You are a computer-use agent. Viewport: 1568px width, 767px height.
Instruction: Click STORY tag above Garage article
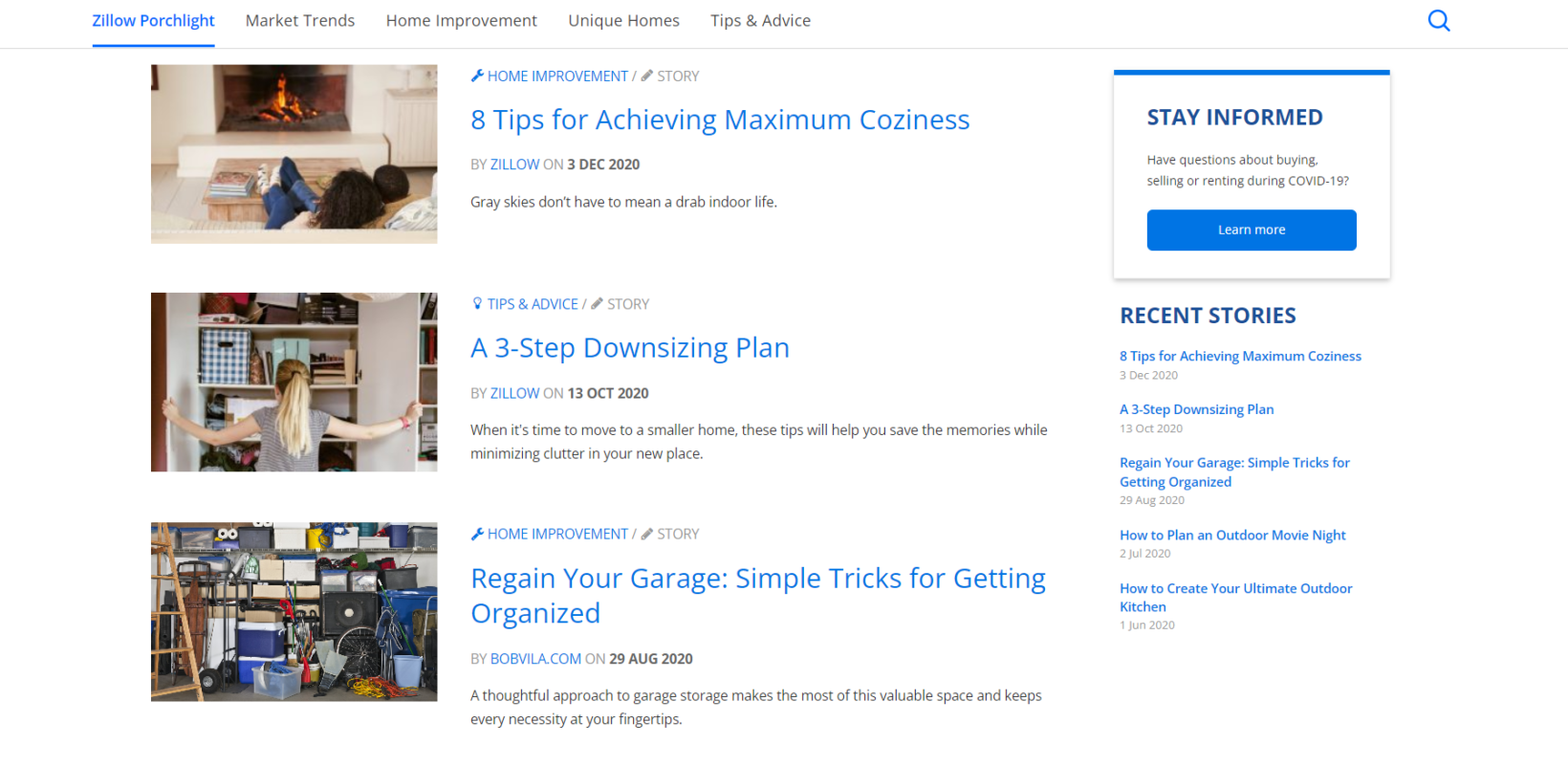tap(678, 534)
